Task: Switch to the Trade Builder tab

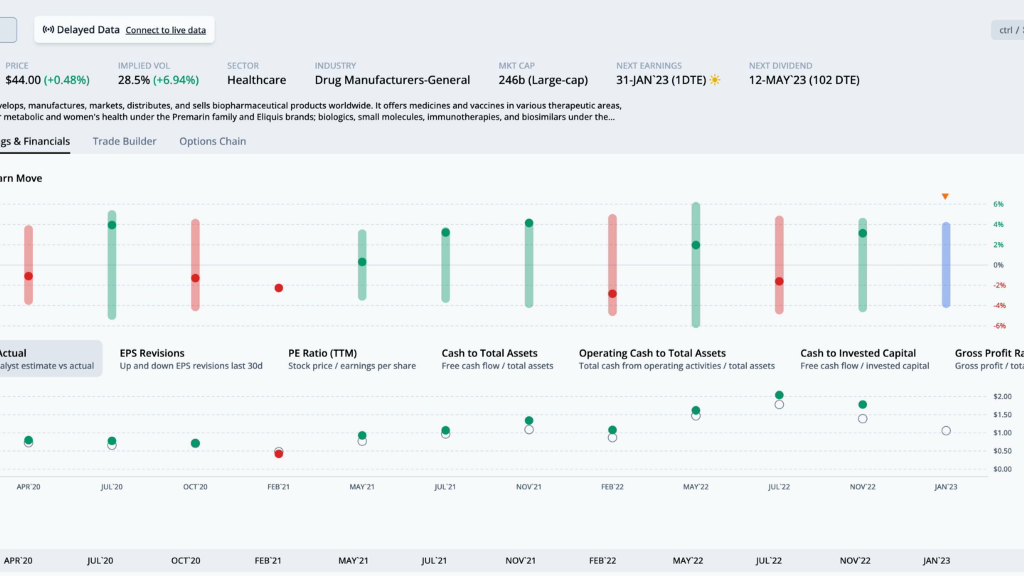Action: [x=124, y=141]
